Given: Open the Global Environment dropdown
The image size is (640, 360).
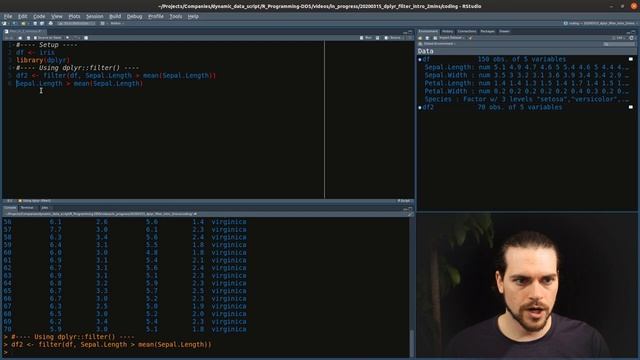Looking at the screenshot, I should tap(438, 44).
